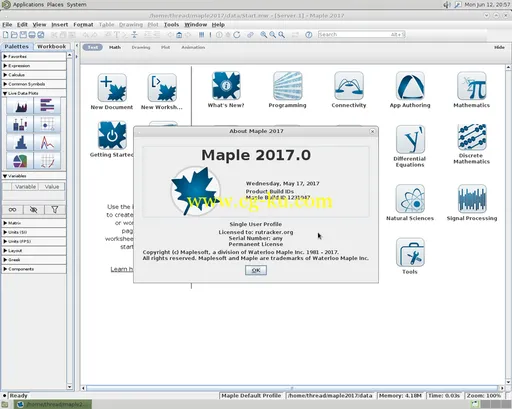
Task: Expand the Favorites palette
Action: tap(34, 57)
